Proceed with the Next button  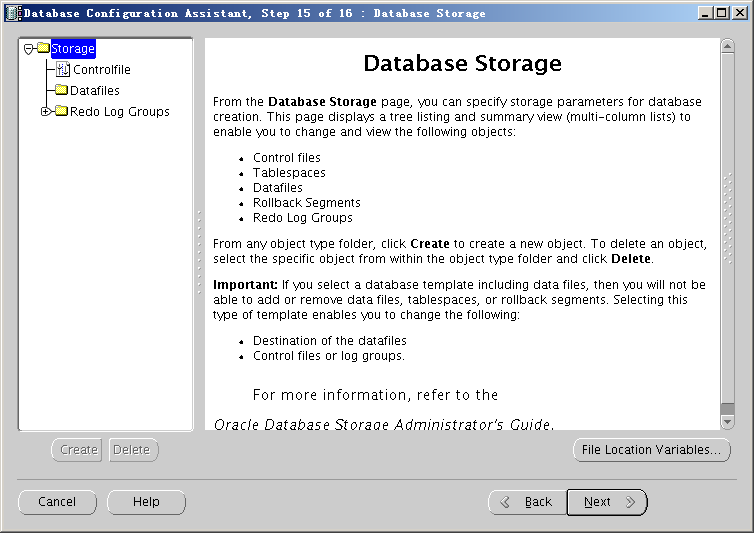click(606, 502)
